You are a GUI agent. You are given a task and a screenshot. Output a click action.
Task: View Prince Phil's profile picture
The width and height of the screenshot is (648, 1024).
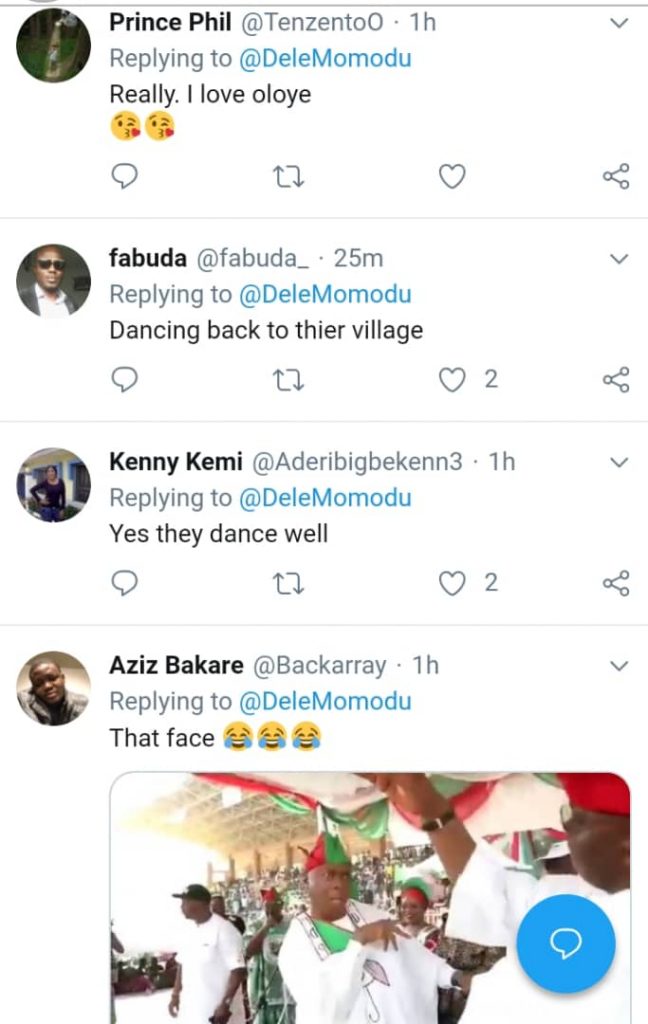(54, 45)
